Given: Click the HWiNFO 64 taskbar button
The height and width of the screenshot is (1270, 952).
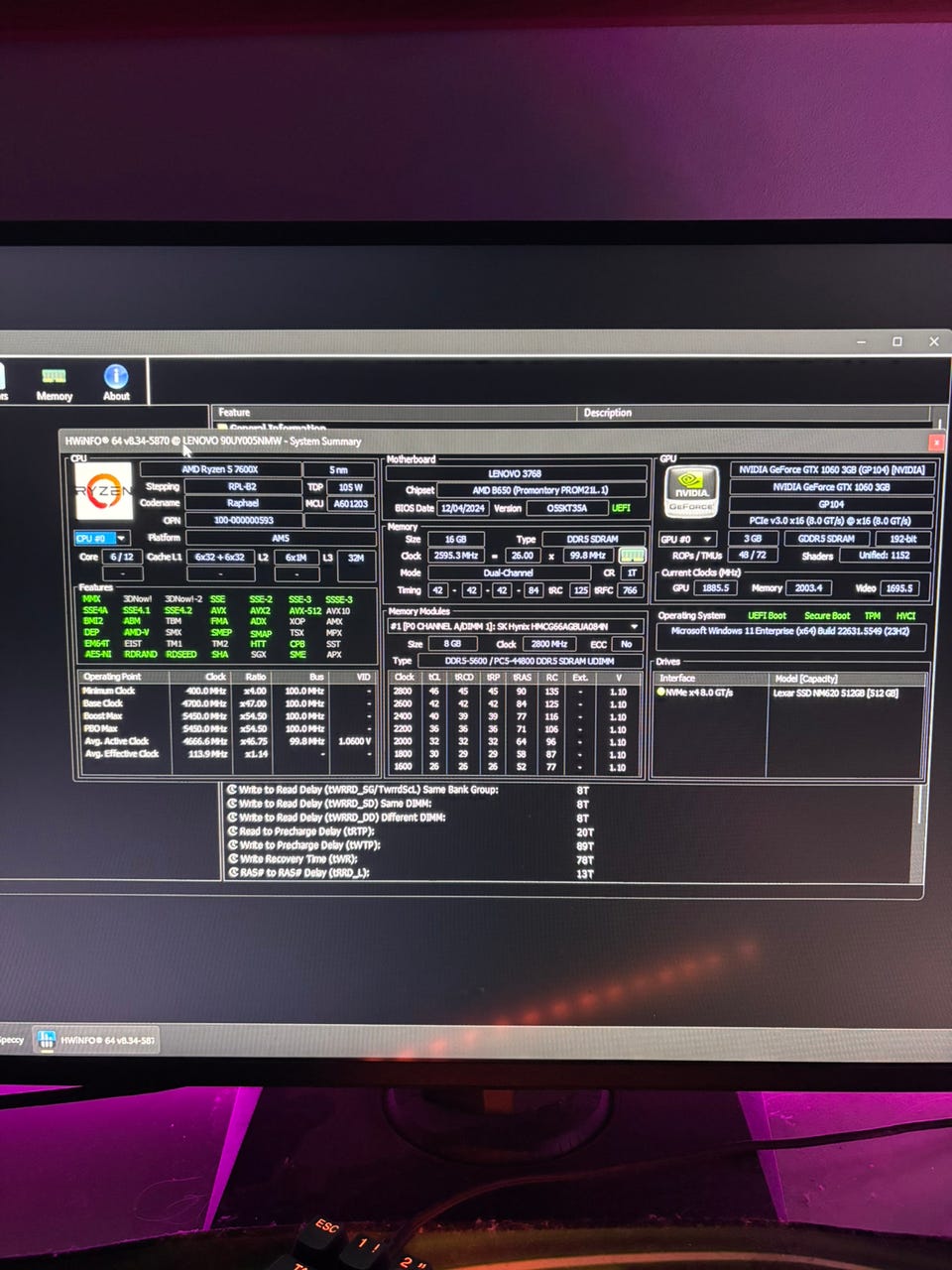Looking at the screenshot, I should click(95, 1040).
